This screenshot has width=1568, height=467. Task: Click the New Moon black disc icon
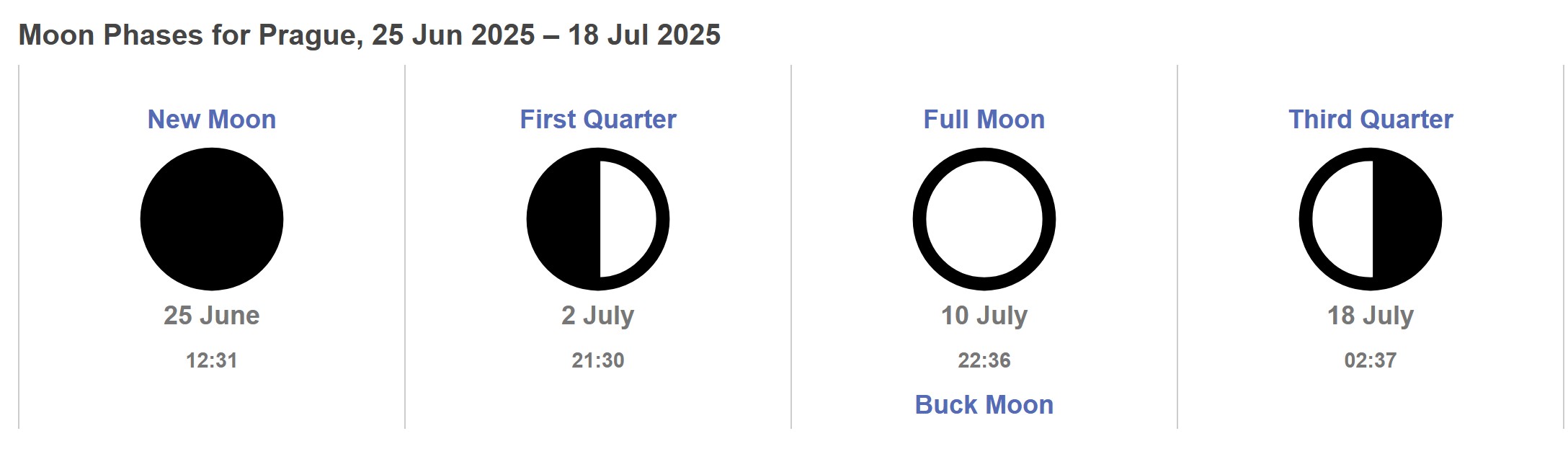[x=212, y=219]
